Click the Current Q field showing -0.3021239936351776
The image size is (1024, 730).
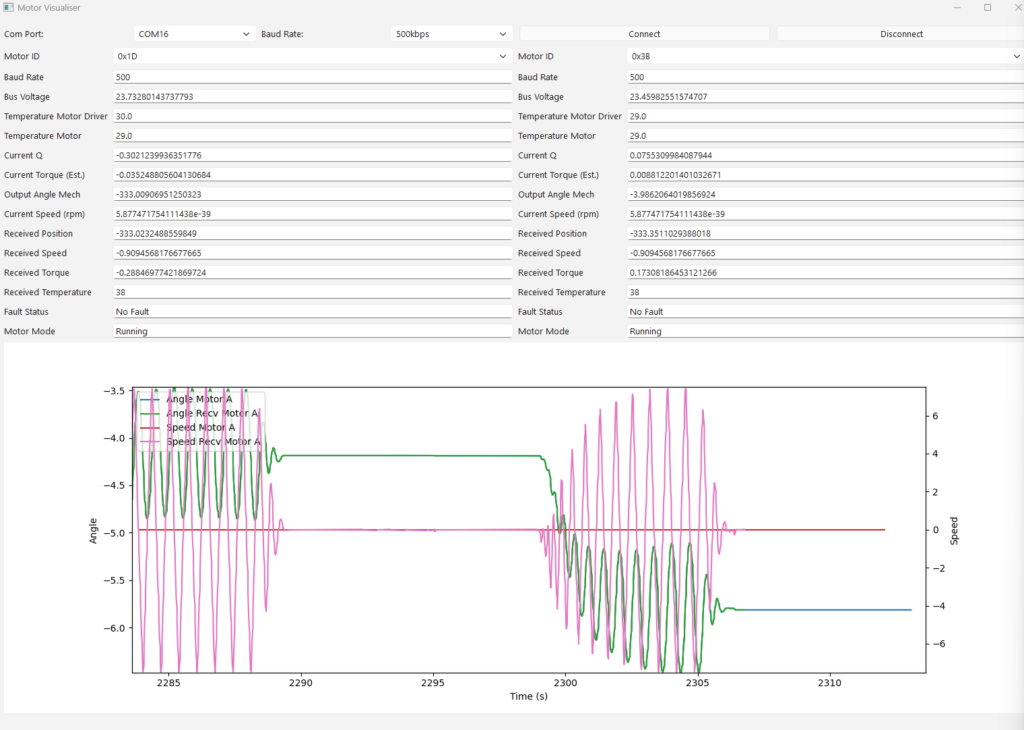point(312,155)
